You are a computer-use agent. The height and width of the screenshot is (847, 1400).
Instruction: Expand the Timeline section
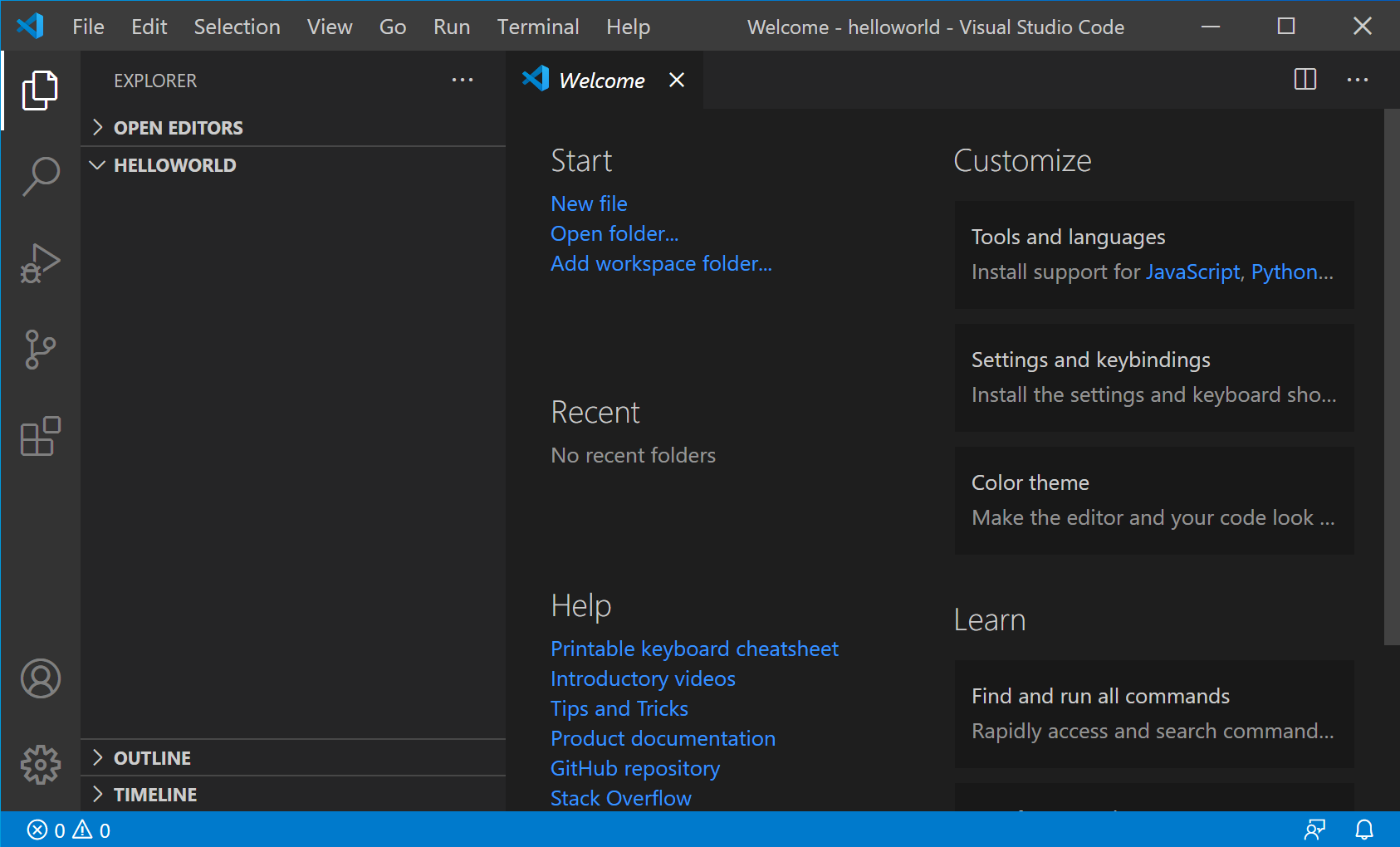pos(155,795)
